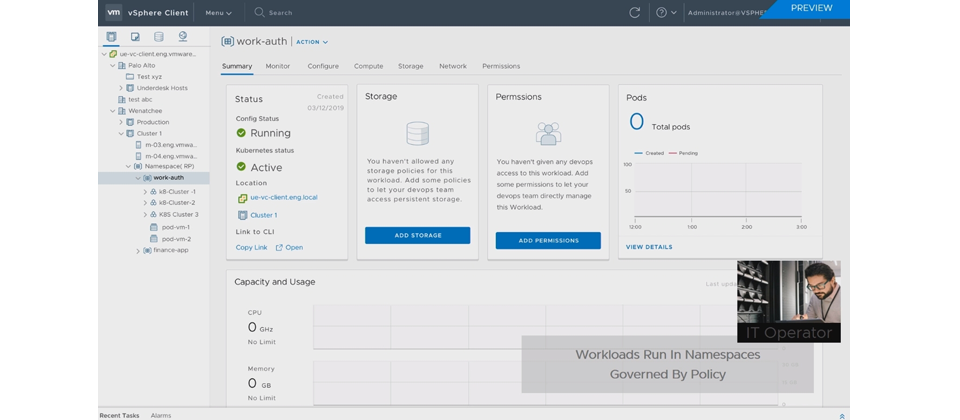
Task: Switch to the Summary tab
Action: pyautogui.click(x=237, y=66)
